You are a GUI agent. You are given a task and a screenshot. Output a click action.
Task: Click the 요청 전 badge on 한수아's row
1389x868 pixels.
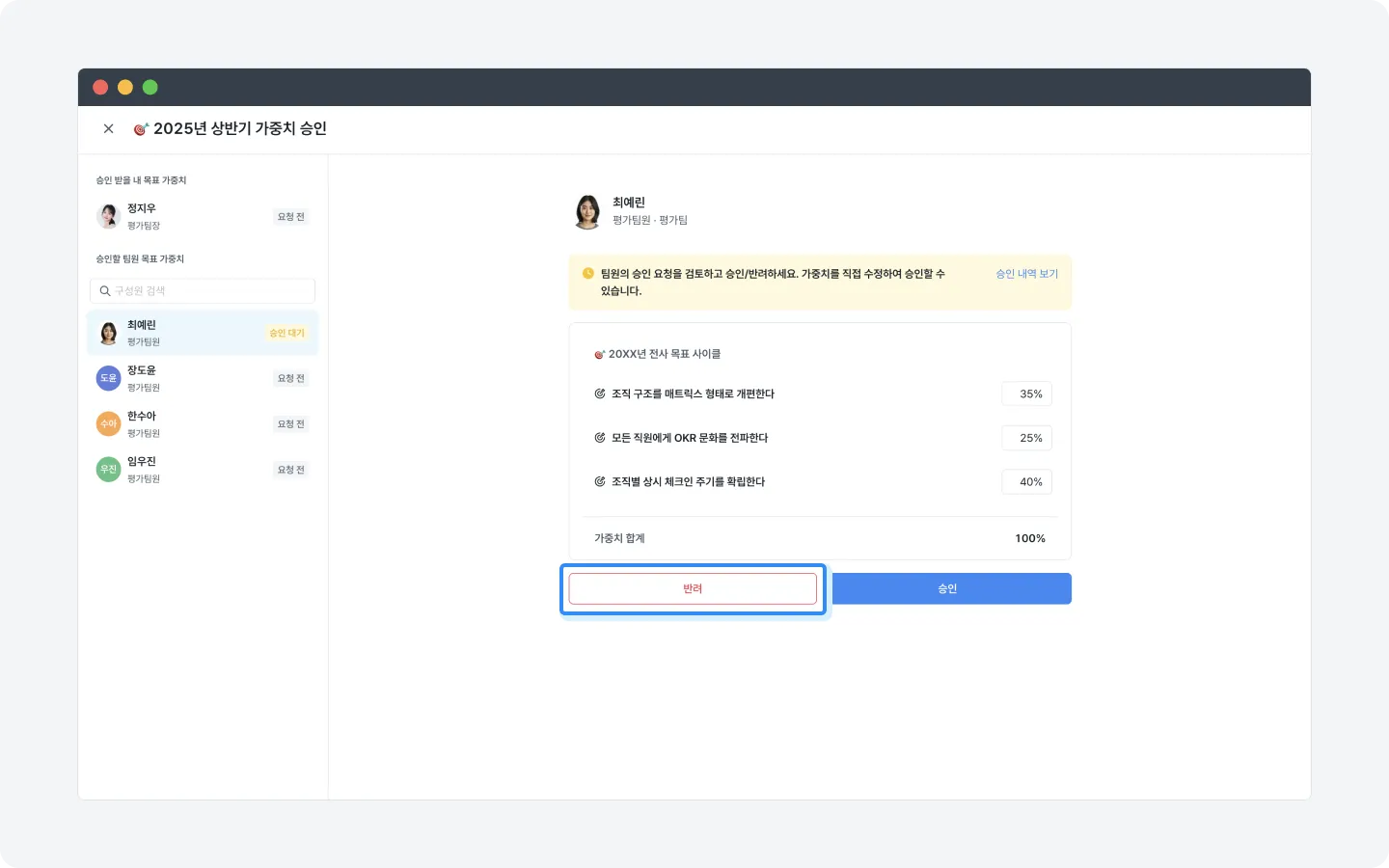(291, 424)
